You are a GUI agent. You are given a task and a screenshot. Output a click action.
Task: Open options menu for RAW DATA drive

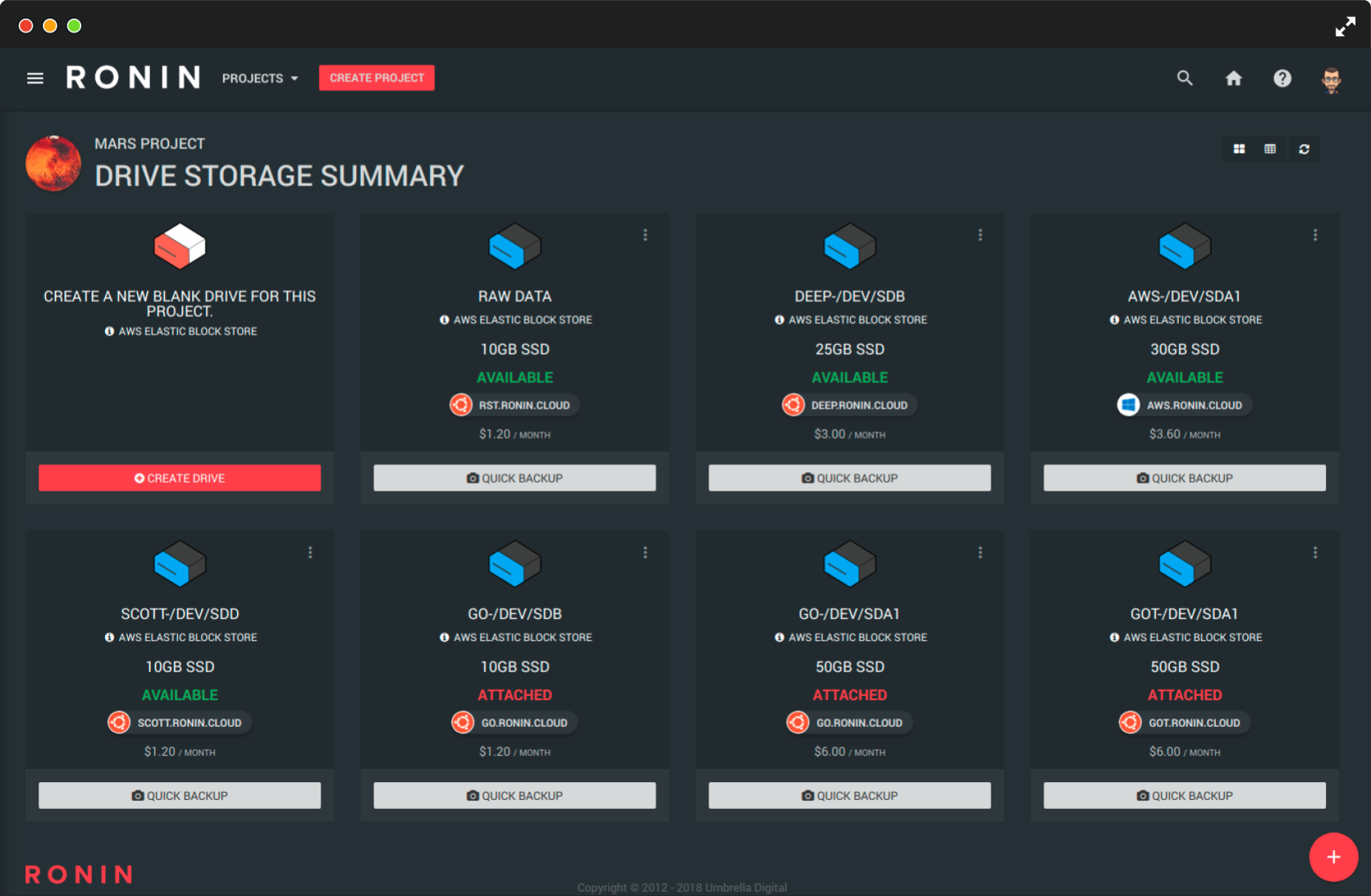click(645, 235)
